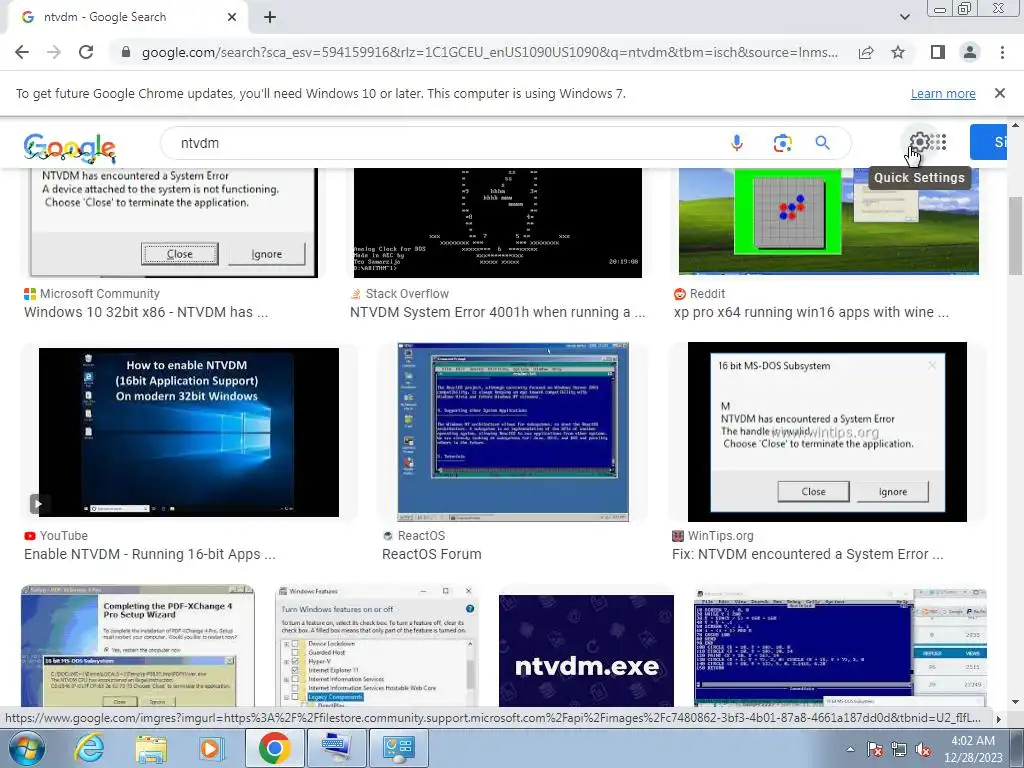Click scrollbar up arrow
This screenshot has height=768, width=1024.
[1015, 124]
